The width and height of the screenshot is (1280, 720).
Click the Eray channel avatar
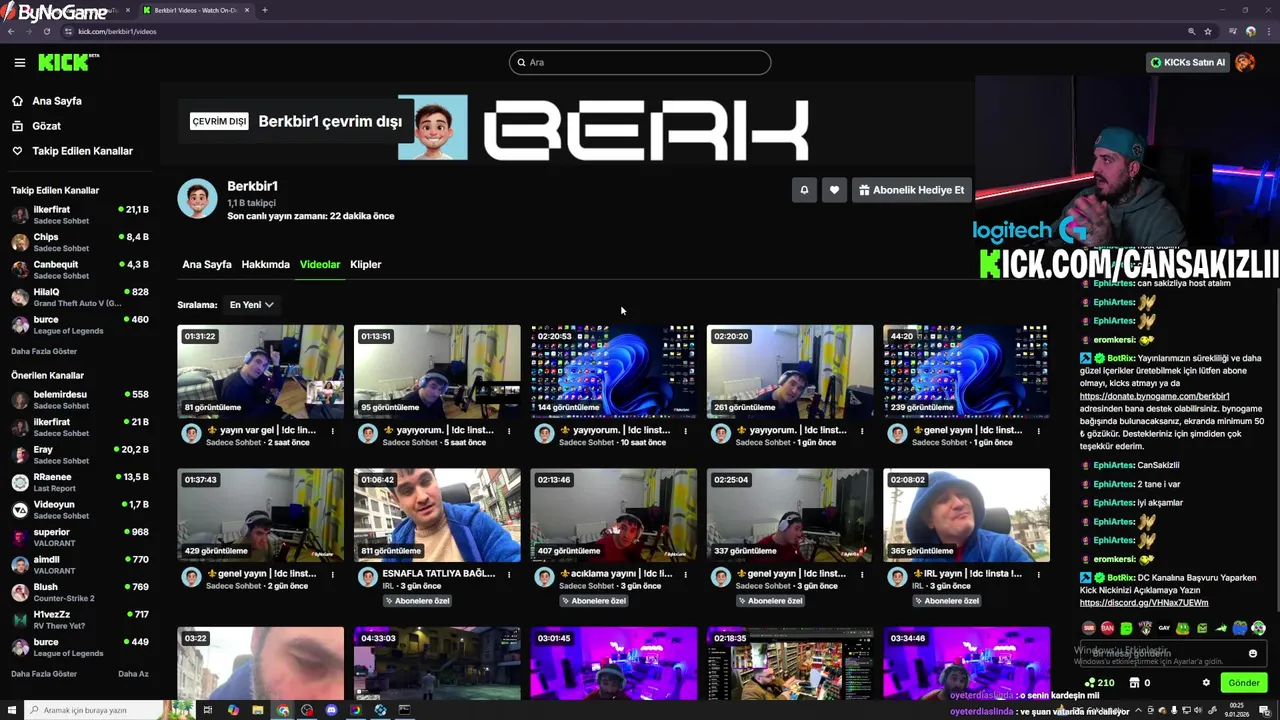pyautogui.click(x=20, y=455)
